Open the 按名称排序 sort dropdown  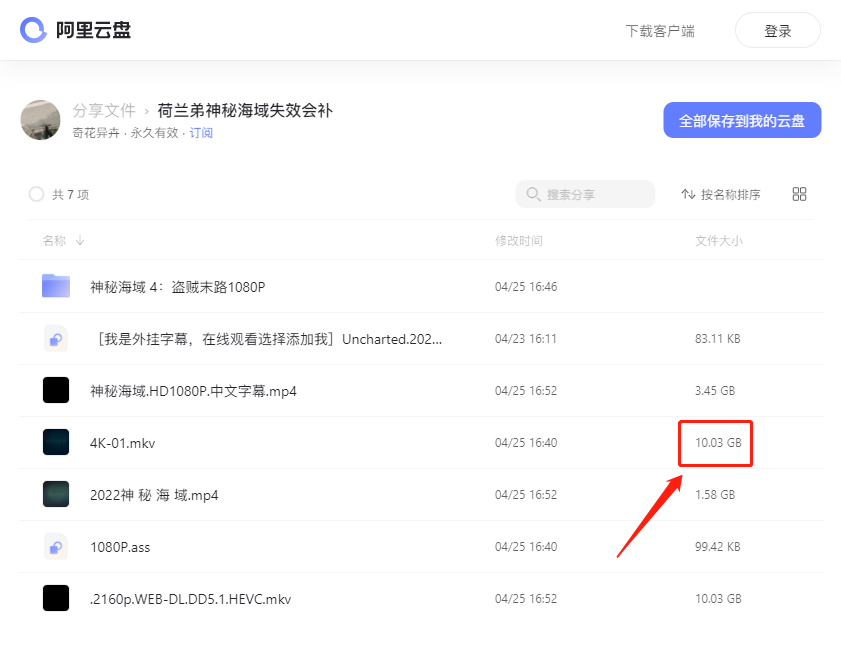coord(721,194)
